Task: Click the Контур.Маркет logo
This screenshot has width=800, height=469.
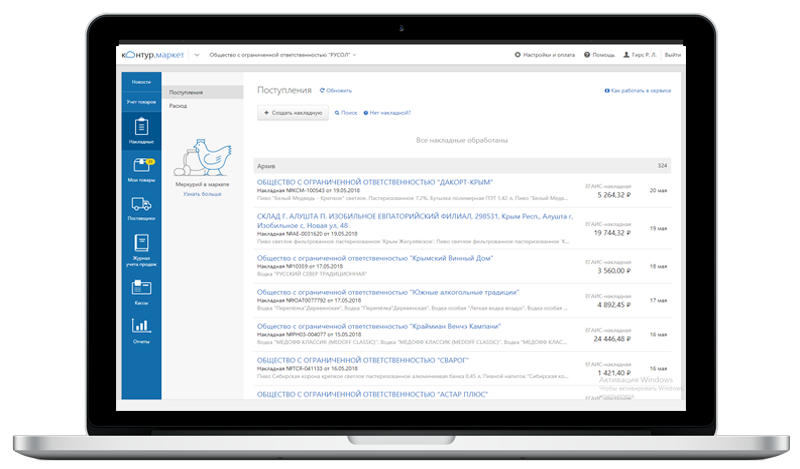Action: pos(153,55)
